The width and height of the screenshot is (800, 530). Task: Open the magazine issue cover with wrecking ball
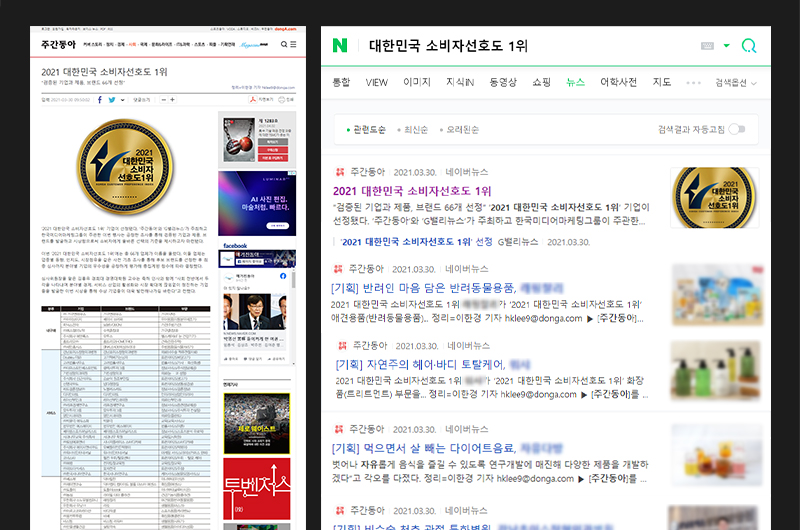click(239, 140)
